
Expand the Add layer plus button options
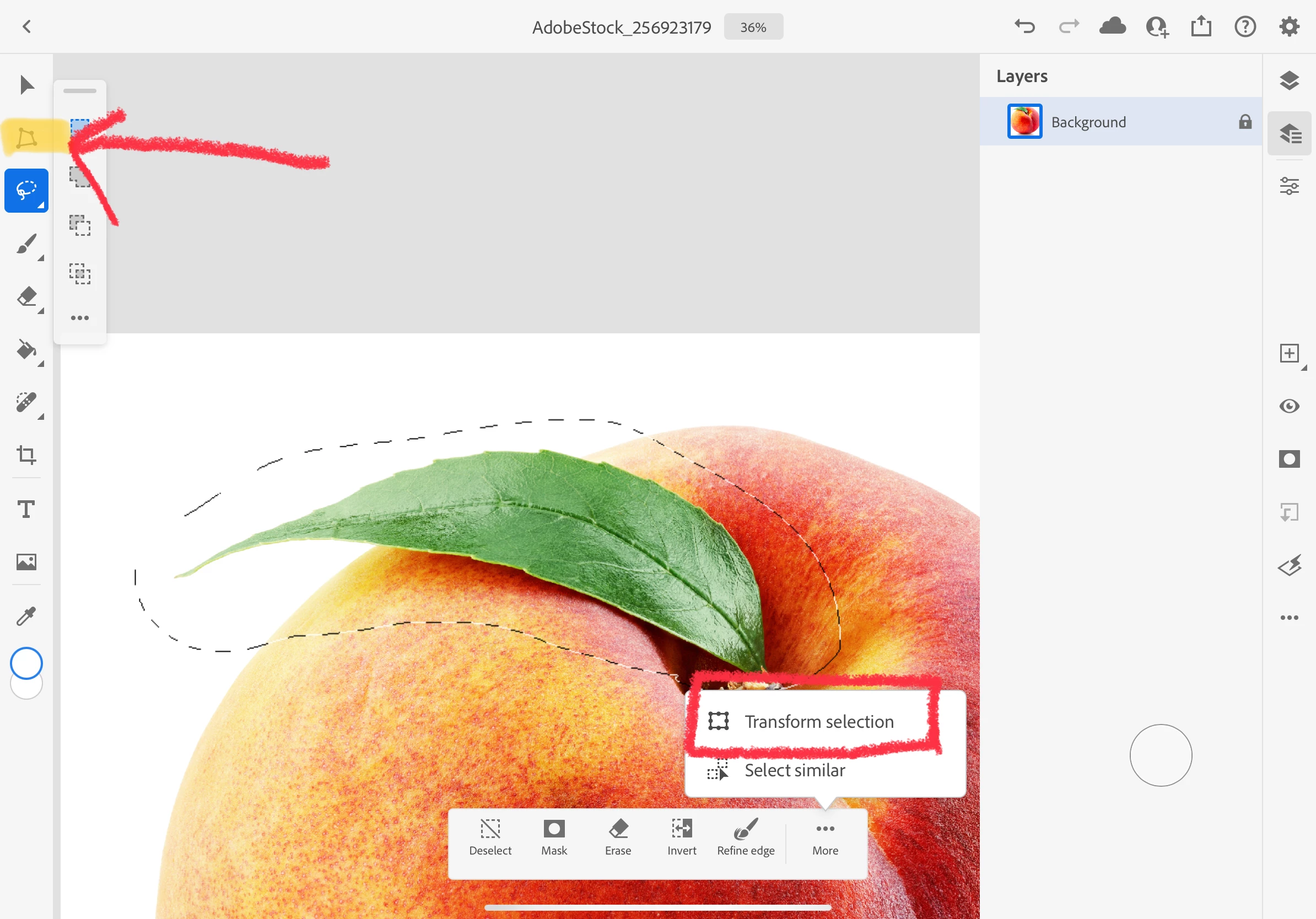point(1289,354)
